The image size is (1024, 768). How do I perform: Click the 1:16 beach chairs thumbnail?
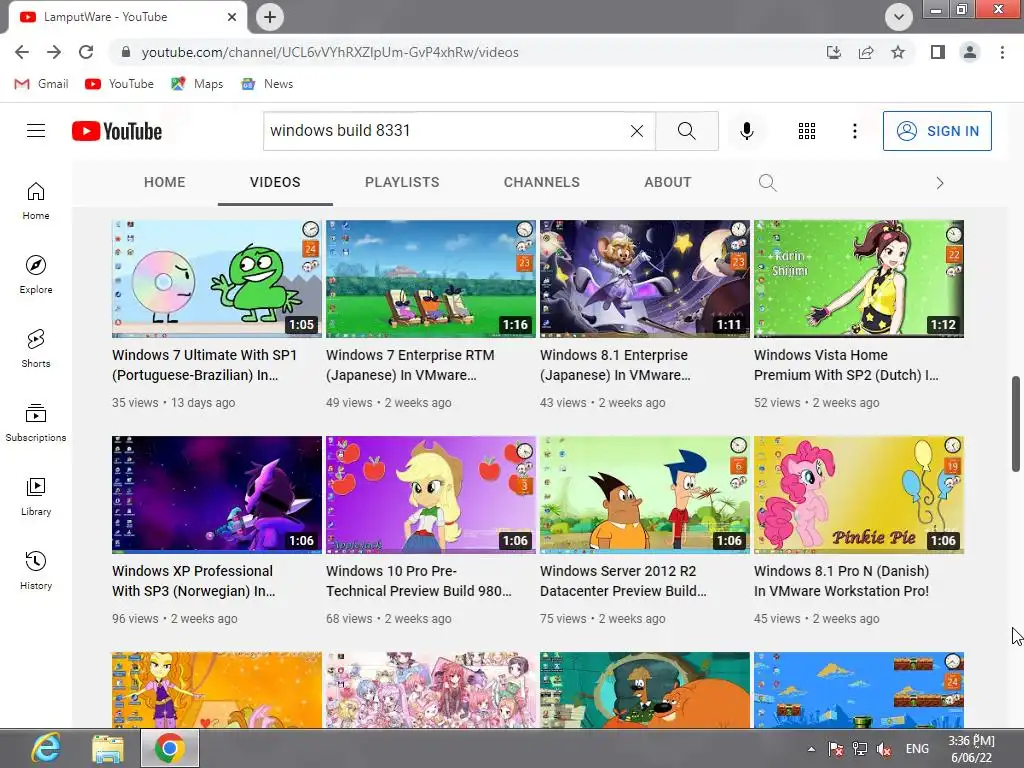coord(431,279)
